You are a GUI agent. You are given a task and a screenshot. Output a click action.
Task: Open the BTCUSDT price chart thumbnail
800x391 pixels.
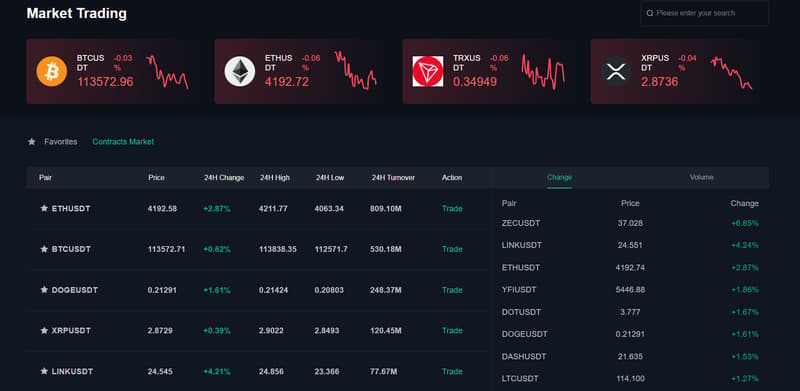[x=167, y=71]
